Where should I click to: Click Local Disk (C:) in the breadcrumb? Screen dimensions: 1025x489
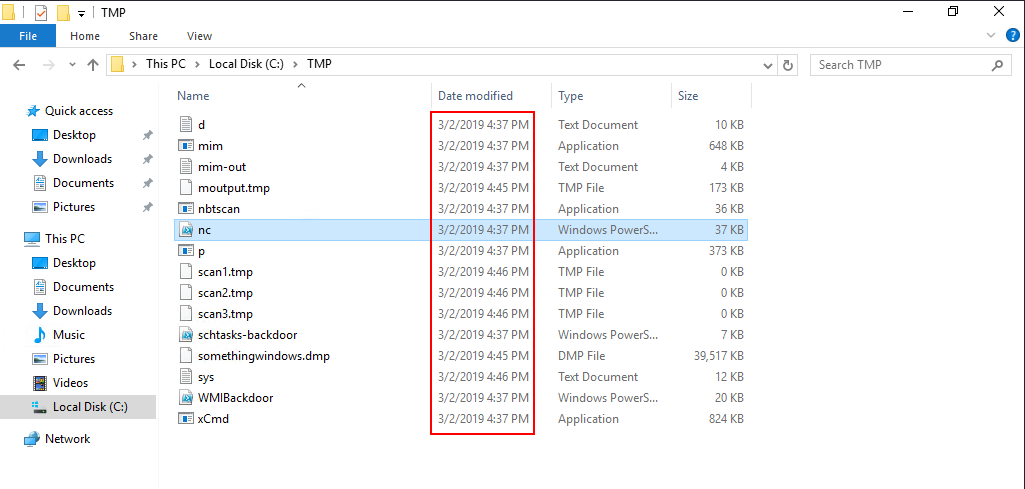pyautogui.click(x=246, y=64)
